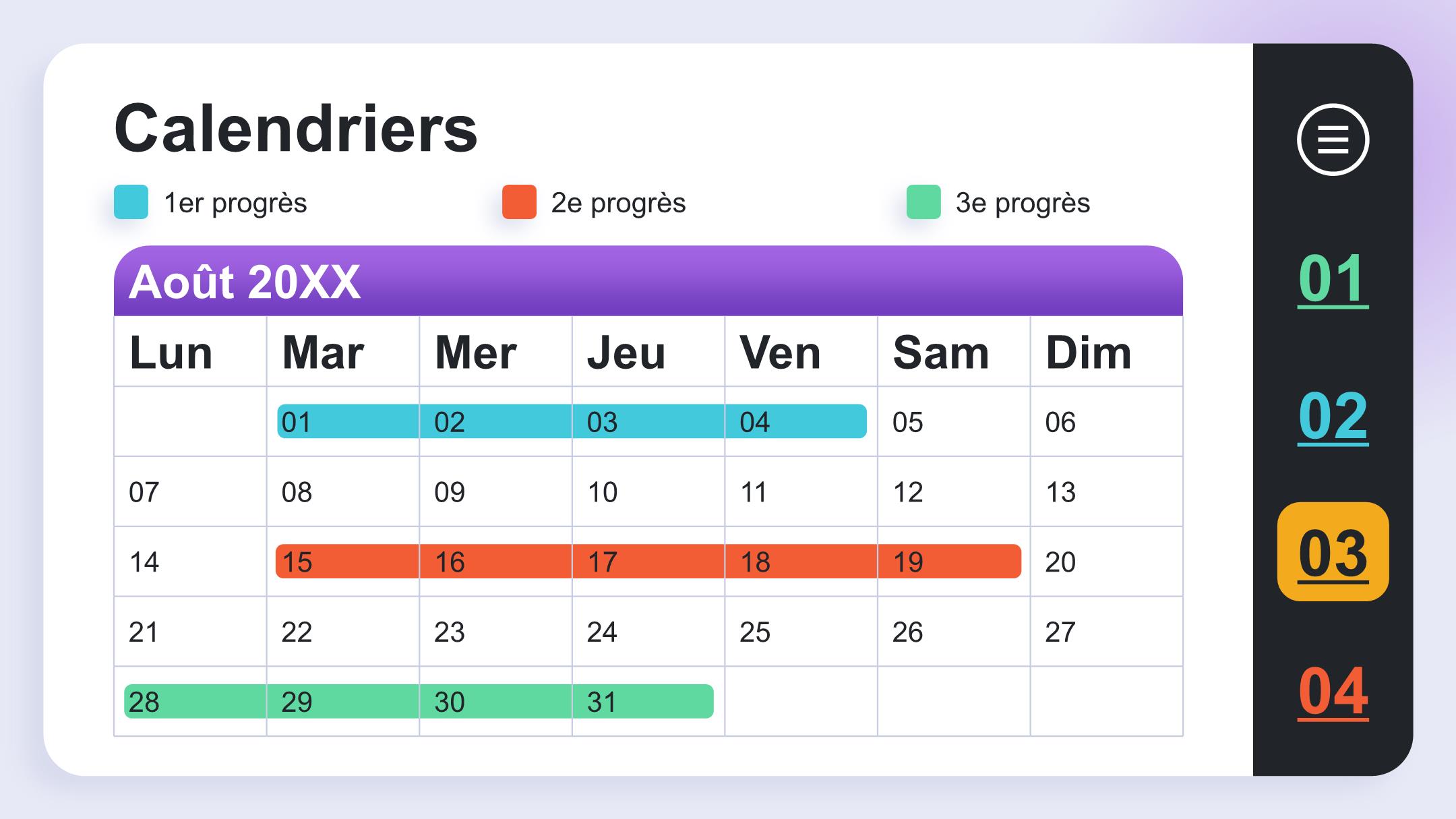
Task: Go to section 01 link
Action: [x=1333, y=278]
